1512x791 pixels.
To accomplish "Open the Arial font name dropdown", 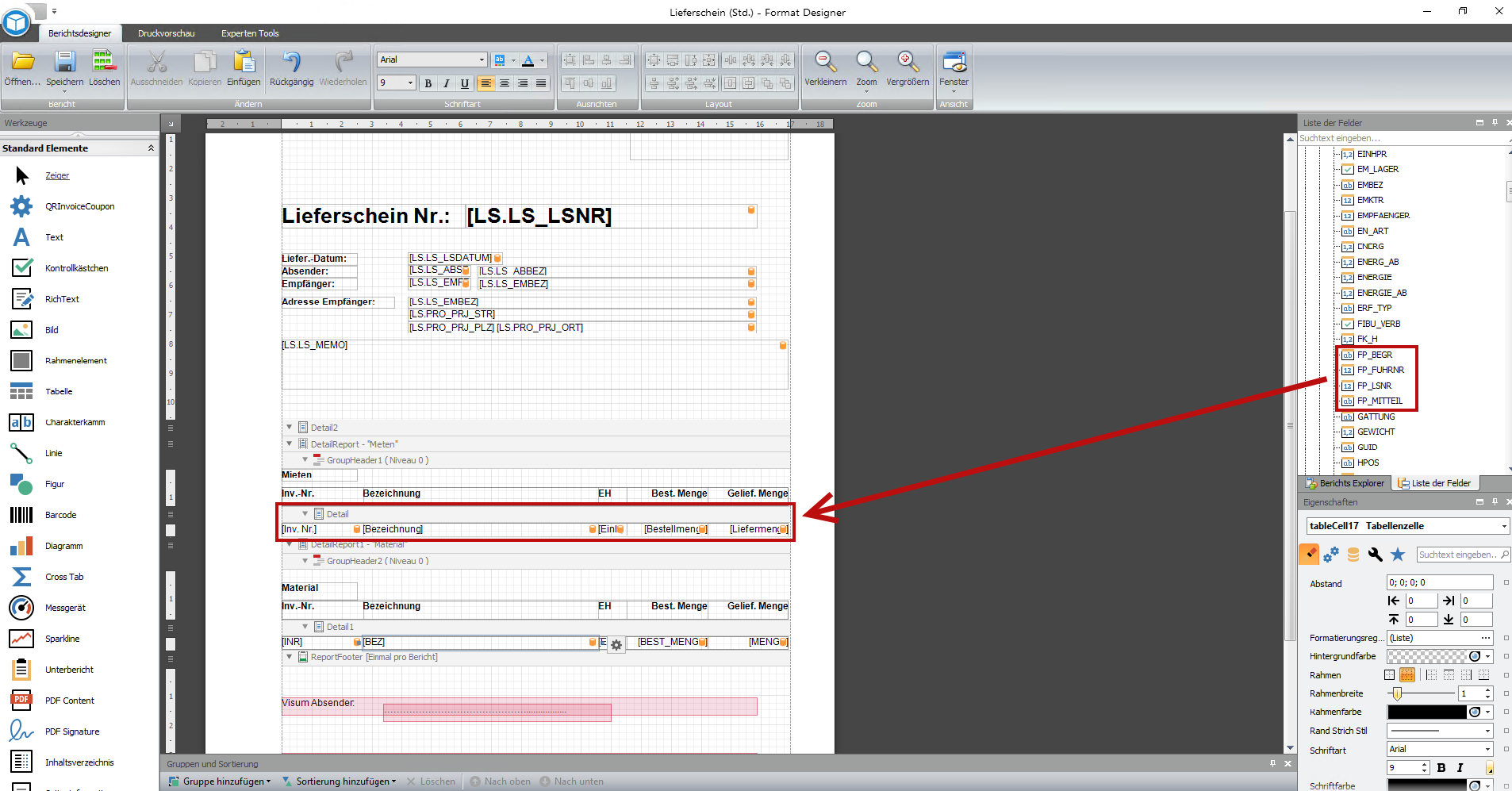I will [x=481, y=60].
